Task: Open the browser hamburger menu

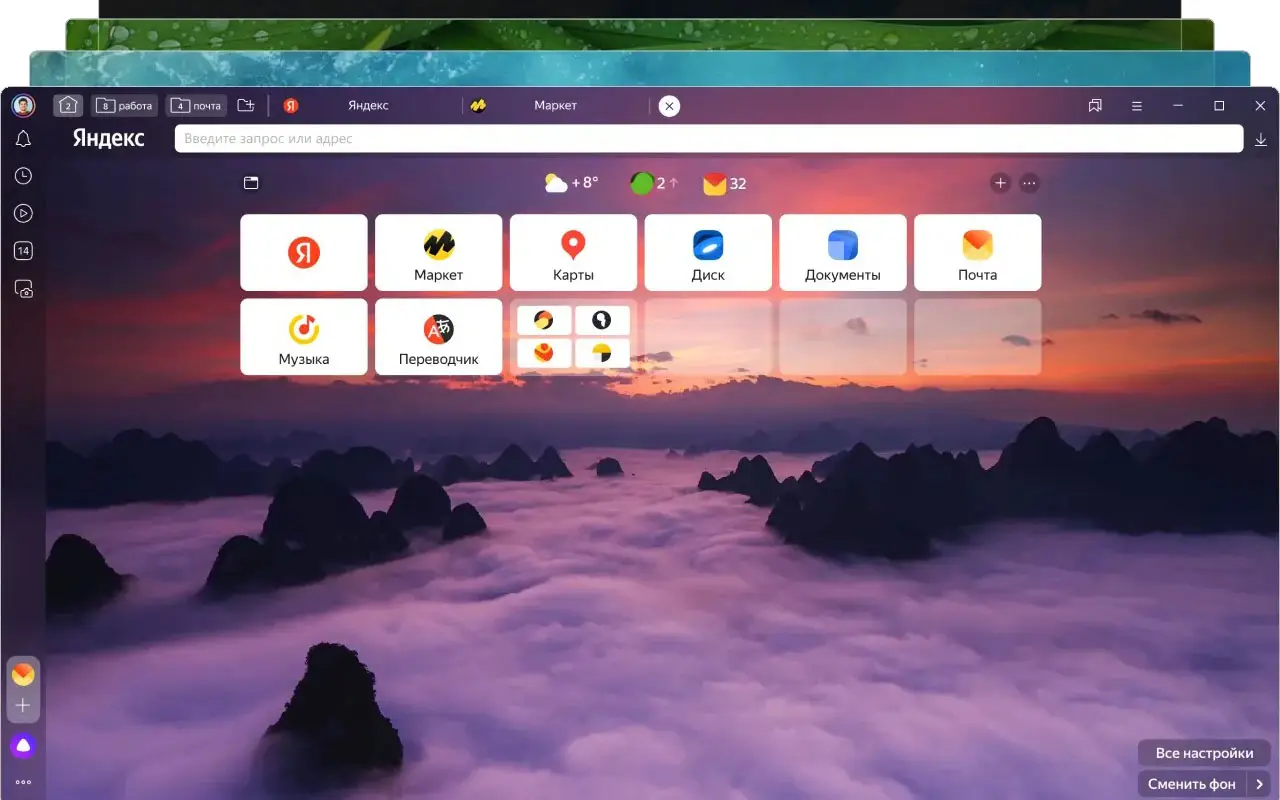Action: point(1137,106)
